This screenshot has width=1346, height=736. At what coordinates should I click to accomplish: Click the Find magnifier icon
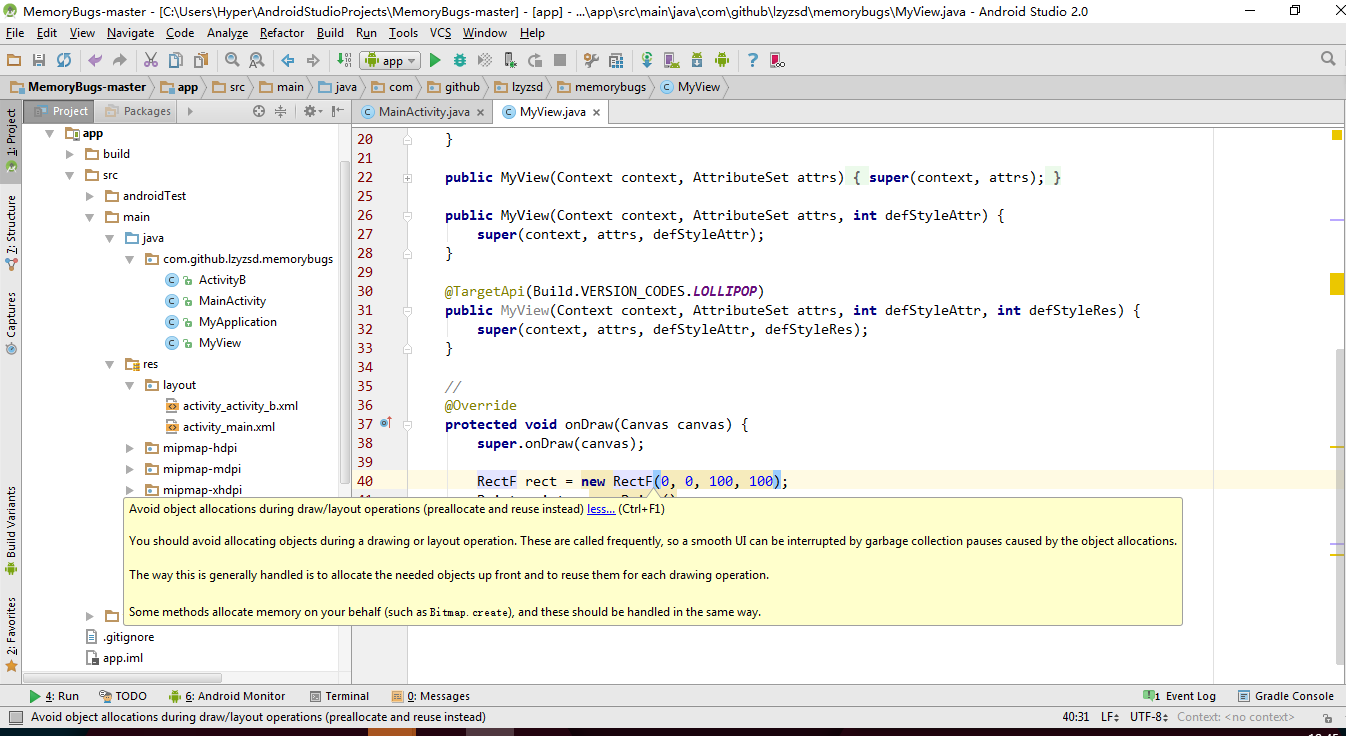pyautogui.click(x=232, y=60)
